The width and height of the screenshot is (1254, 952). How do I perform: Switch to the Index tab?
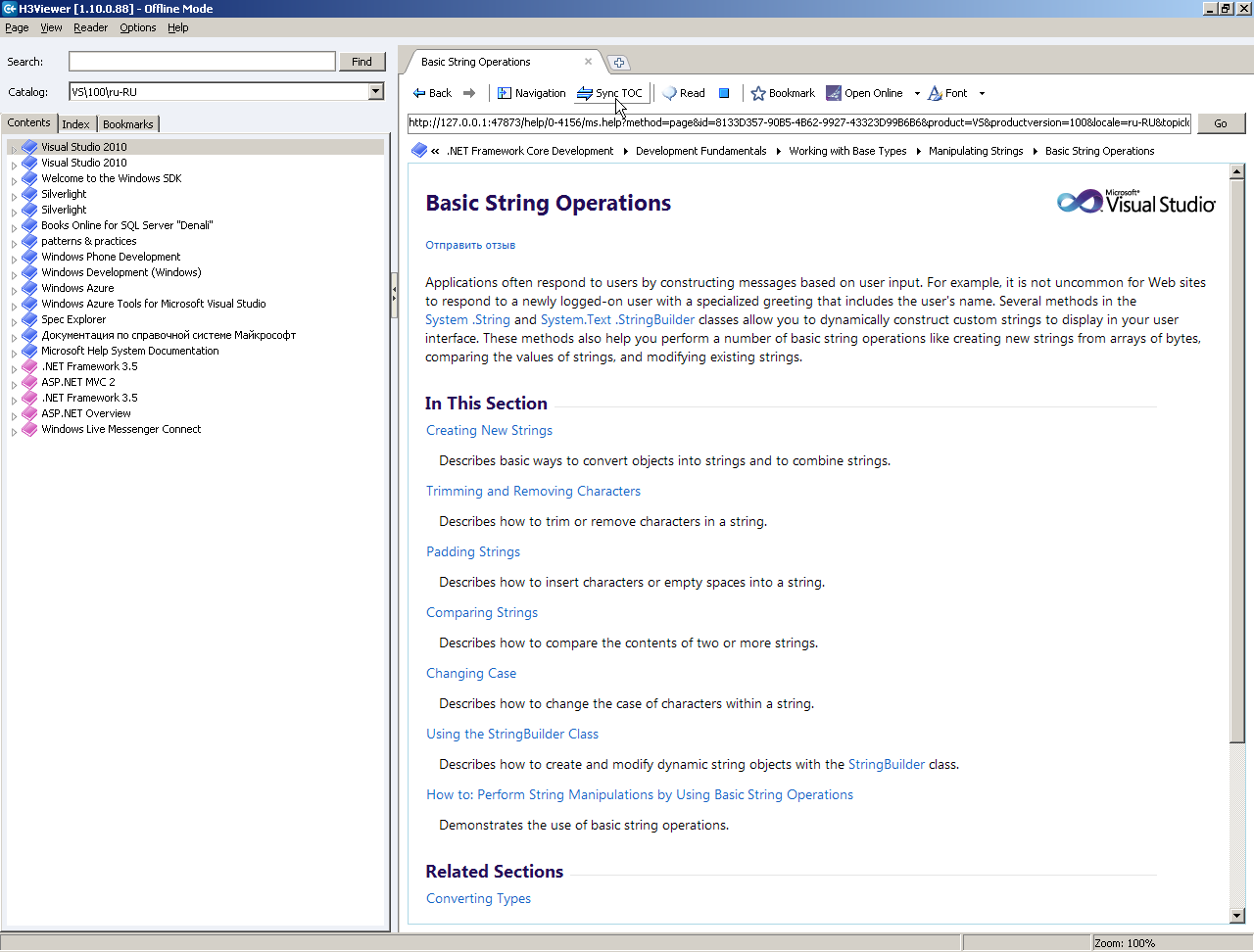click(x=75, y=124)
